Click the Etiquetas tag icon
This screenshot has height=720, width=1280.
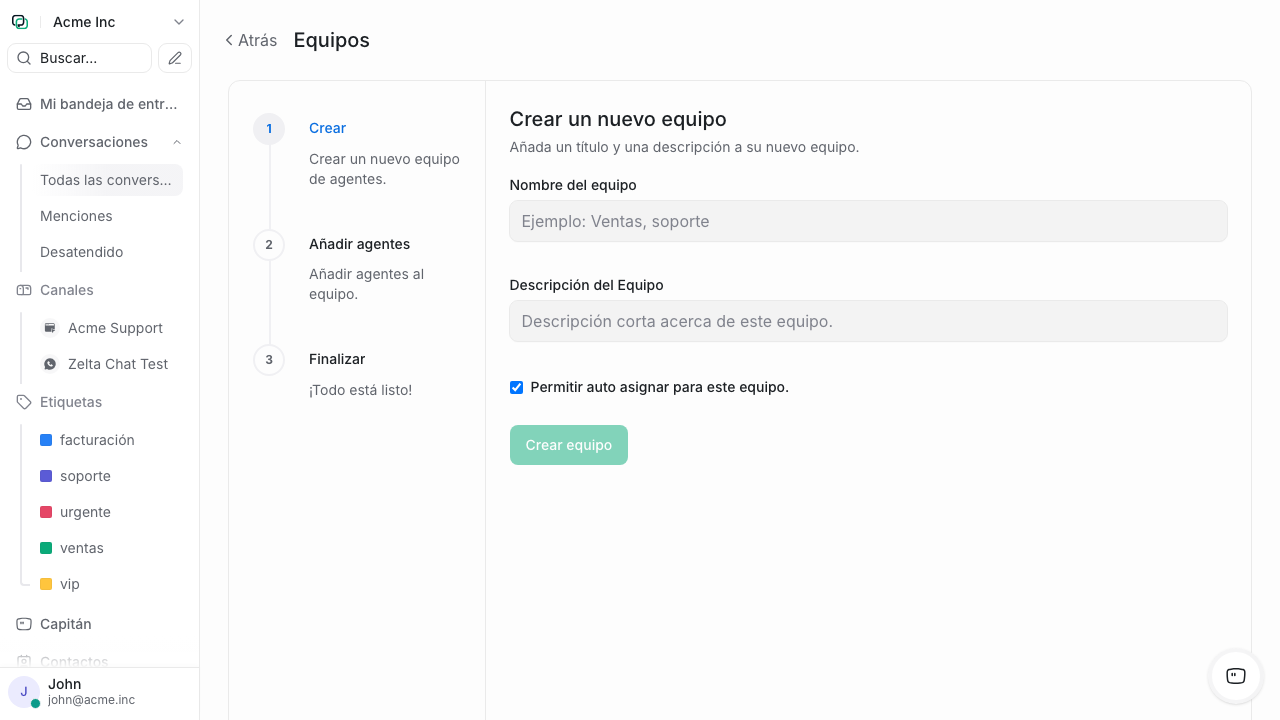[x=23, y=402]
